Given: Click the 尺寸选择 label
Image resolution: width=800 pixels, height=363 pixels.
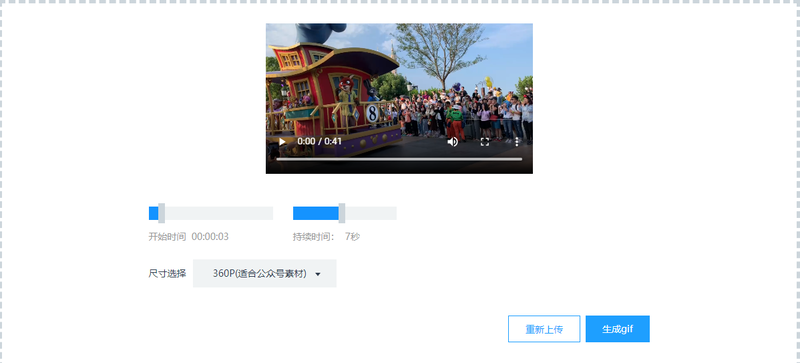Looking at the screenshot, I should (167, 274).
